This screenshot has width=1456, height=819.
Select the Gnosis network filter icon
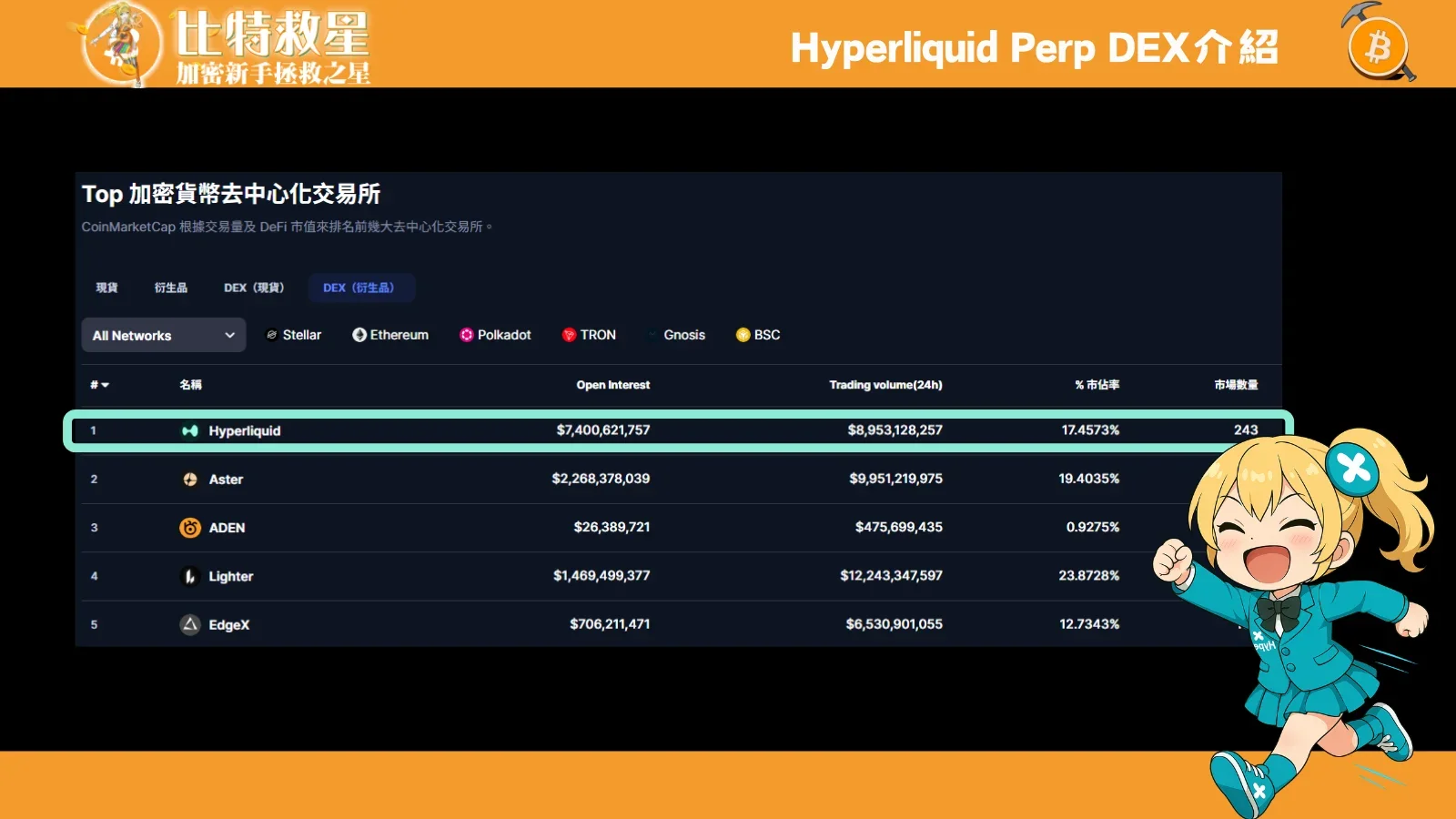coord(652,335)
